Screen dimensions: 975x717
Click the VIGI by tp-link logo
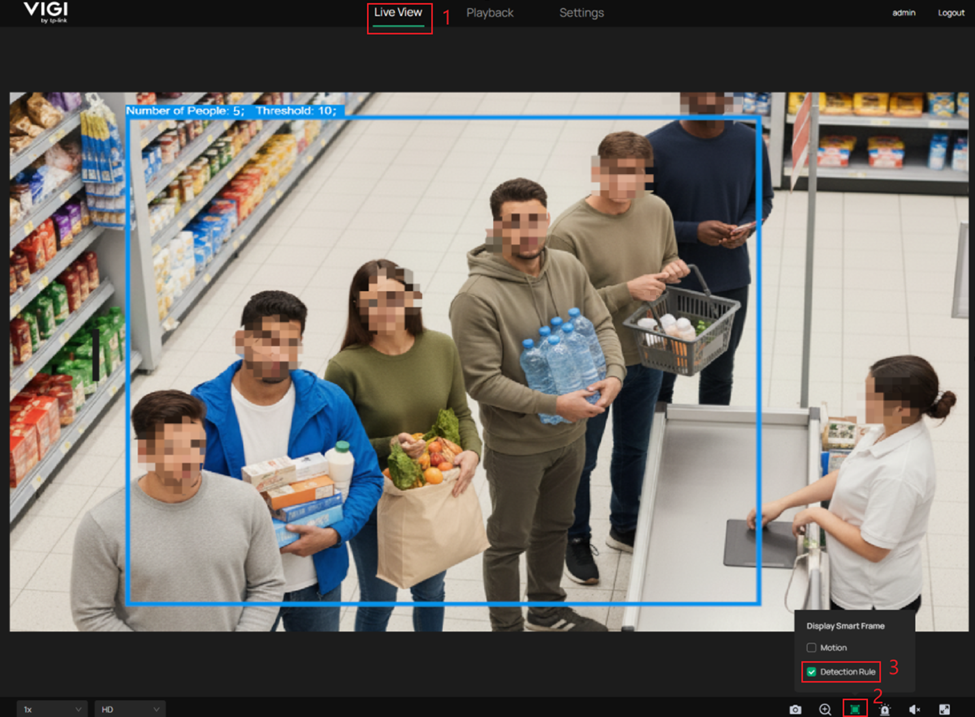coord(45,12)
